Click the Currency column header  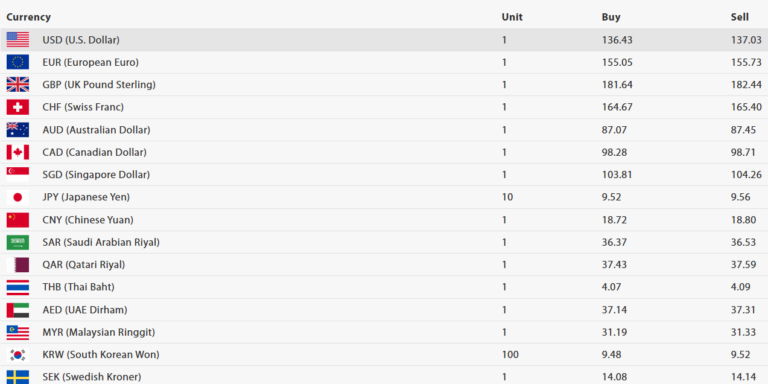[x=28, y=17]
